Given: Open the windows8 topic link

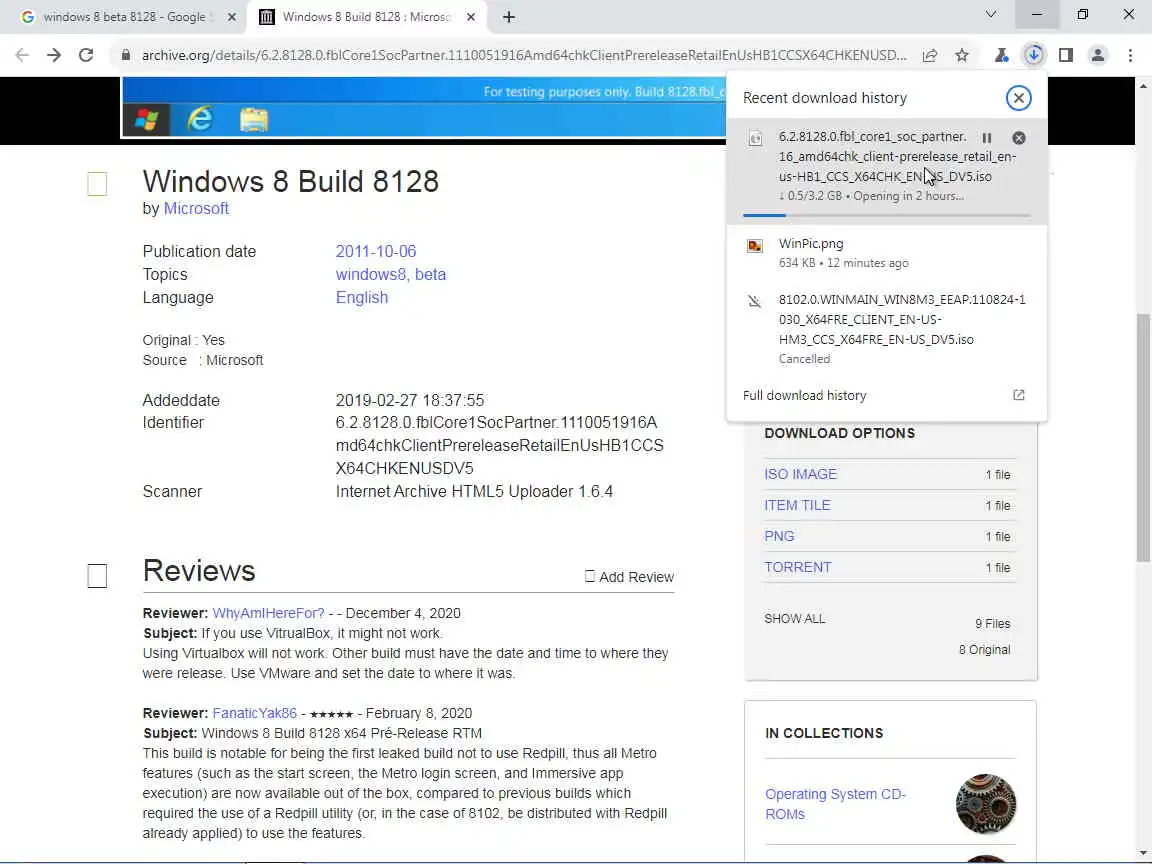Looking at the screenshot, I should (x=371, y=275).
